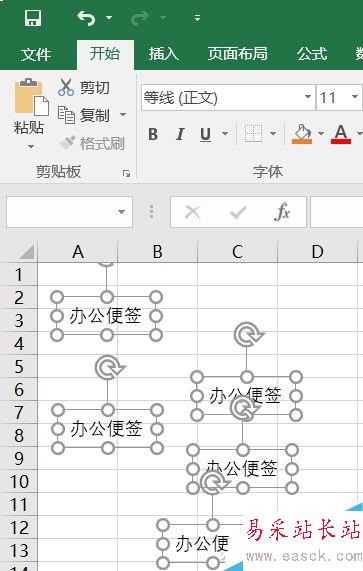The height and width of the screenshot is (571, 363).
Task: Customize the Quick Access Toolbar
Action: tap(197, 17)
